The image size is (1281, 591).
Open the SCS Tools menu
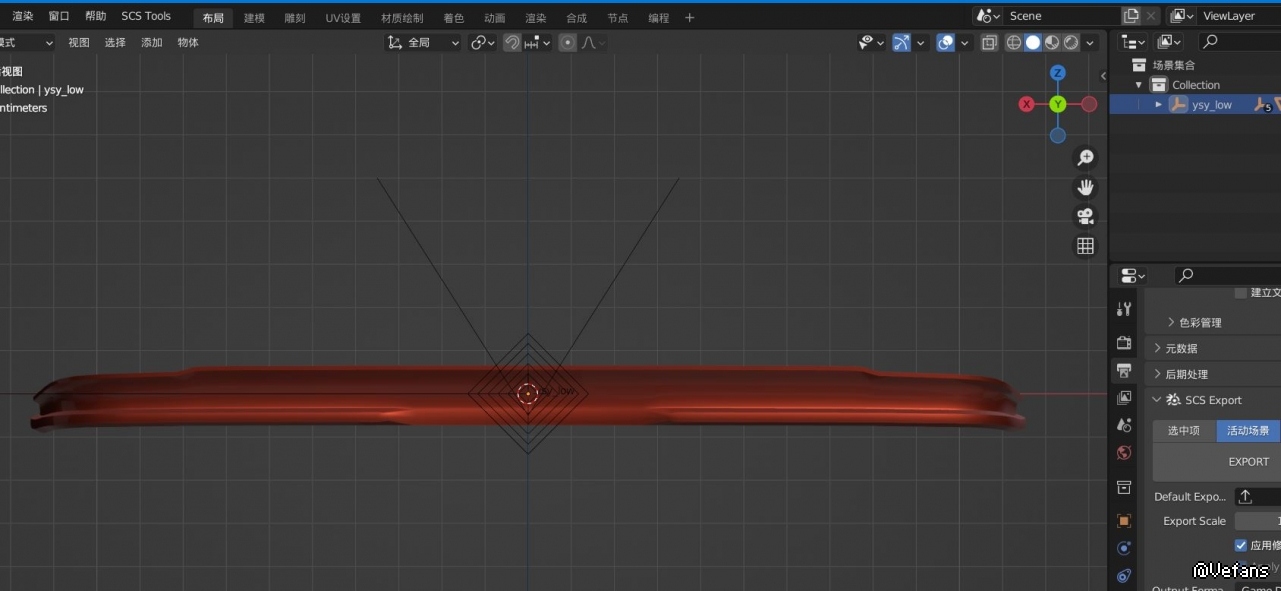tap(146, 16)
